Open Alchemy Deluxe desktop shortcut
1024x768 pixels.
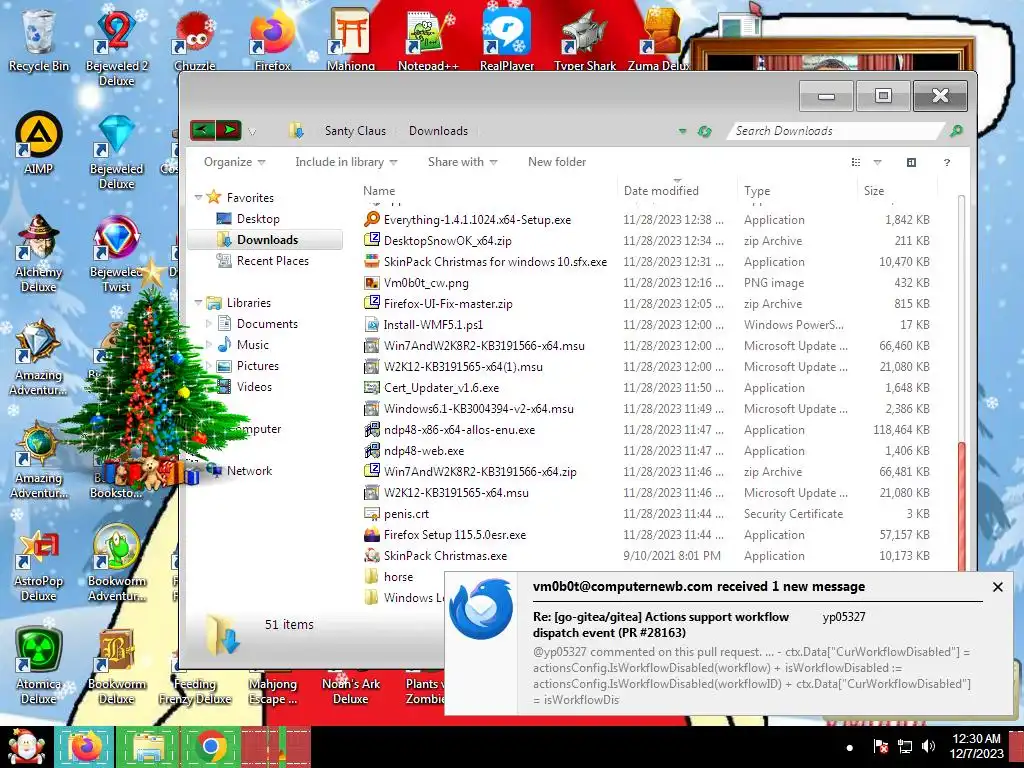click(39, 253)
